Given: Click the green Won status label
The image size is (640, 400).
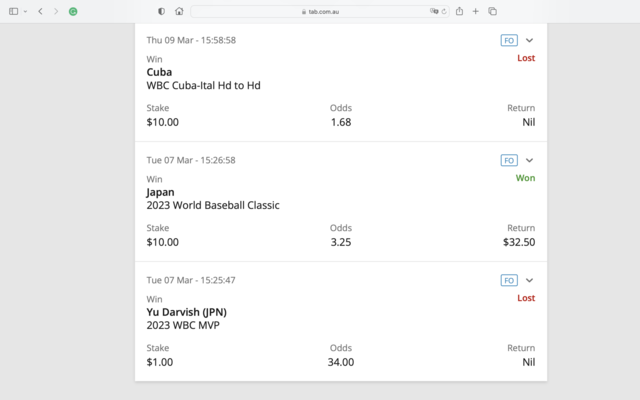Looking at the screenshot, I should point(525,178).
